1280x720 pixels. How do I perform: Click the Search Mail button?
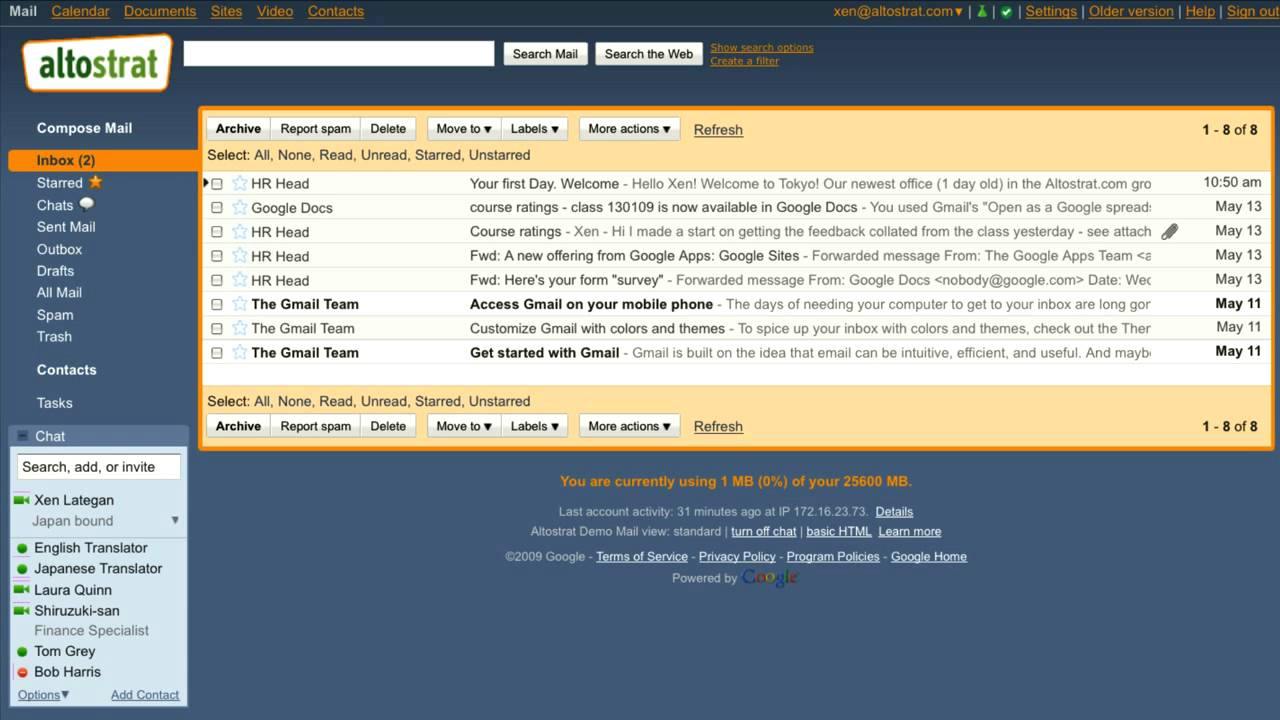pyautogui.click(x=545, y=54)
